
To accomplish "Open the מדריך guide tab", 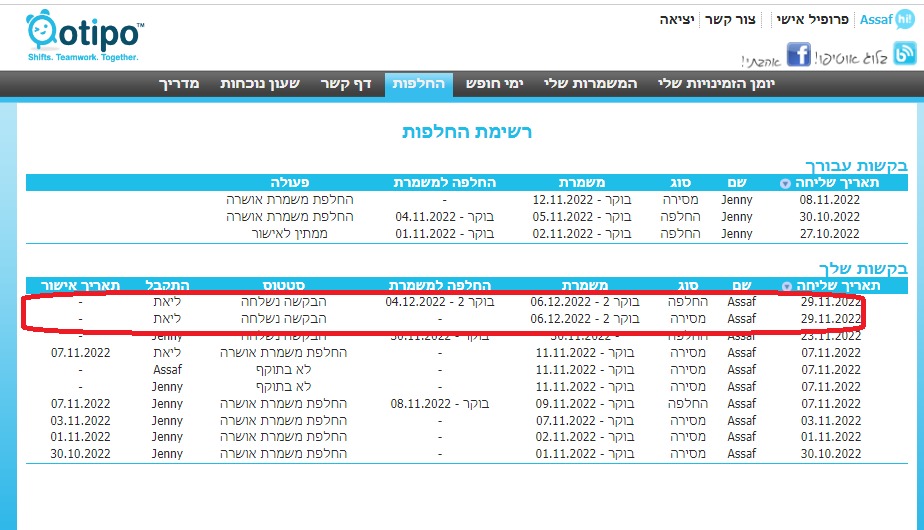I will point(182,83).
